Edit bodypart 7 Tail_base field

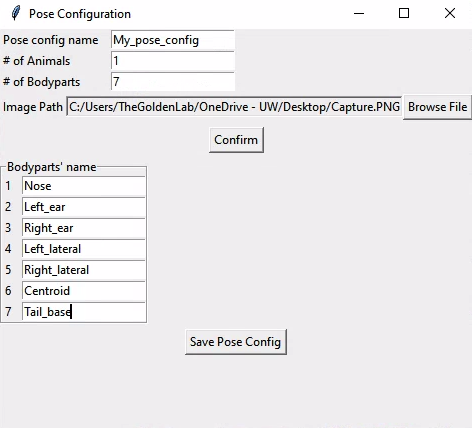84,312
